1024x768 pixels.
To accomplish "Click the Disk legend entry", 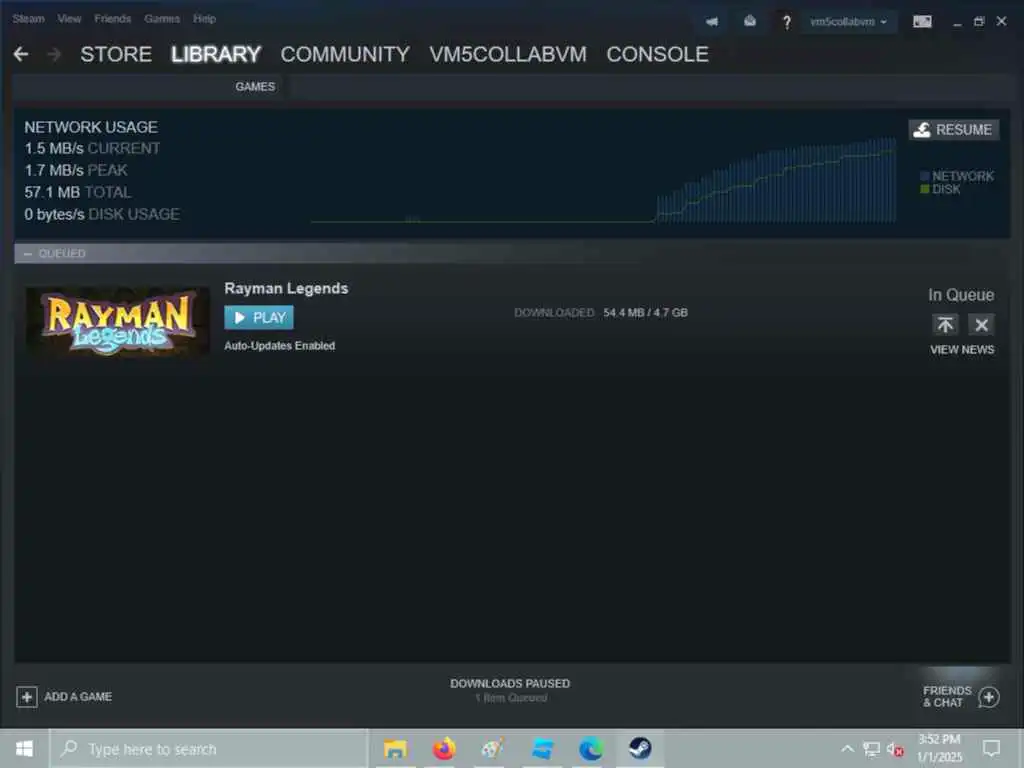I will (940, 189).
